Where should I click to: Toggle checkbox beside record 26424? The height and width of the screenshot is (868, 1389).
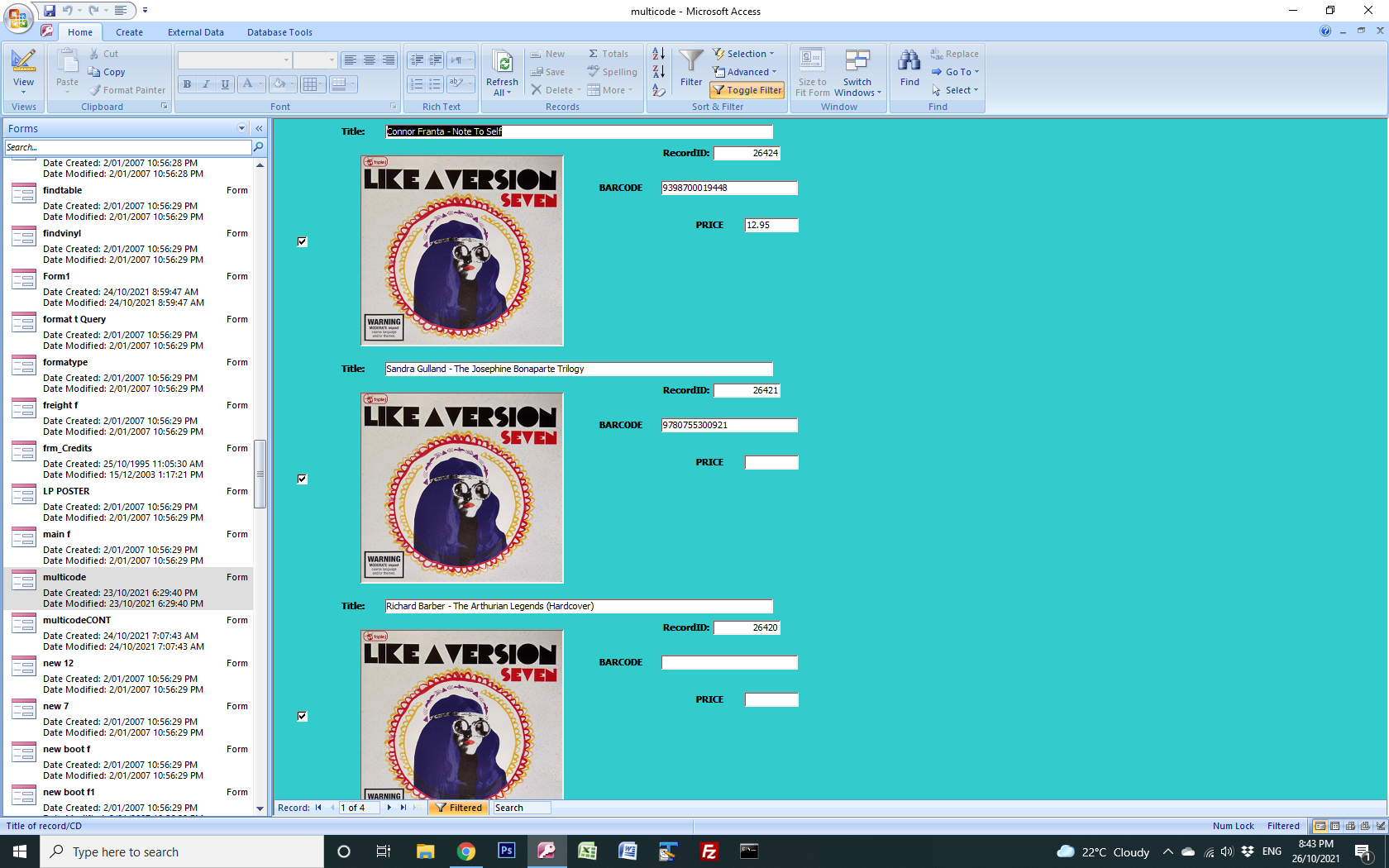(x=302, y=241)
